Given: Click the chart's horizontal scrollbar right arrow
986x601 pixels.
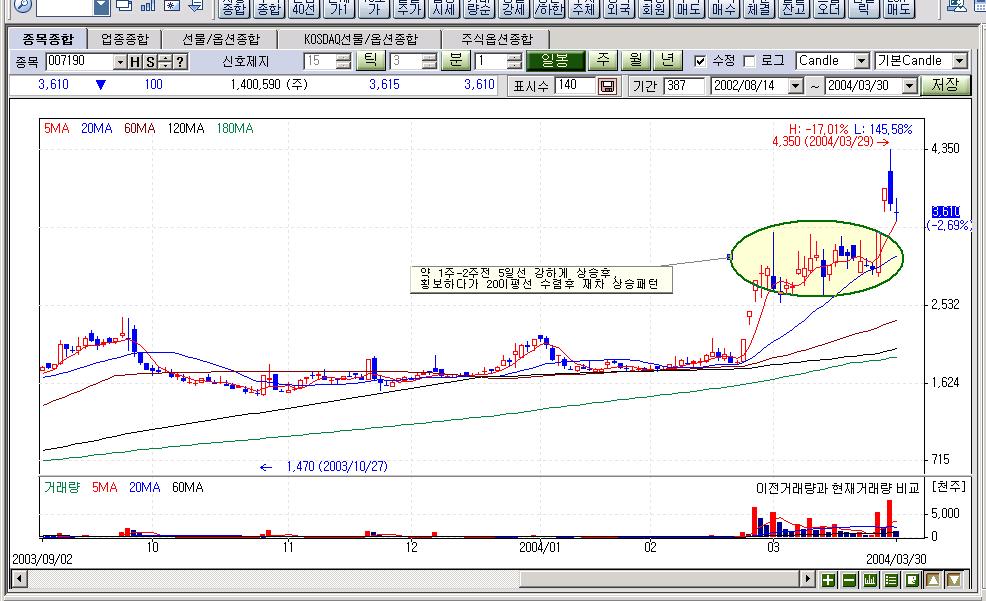Looking at the screenshot, I should click(x=808, y=580).
